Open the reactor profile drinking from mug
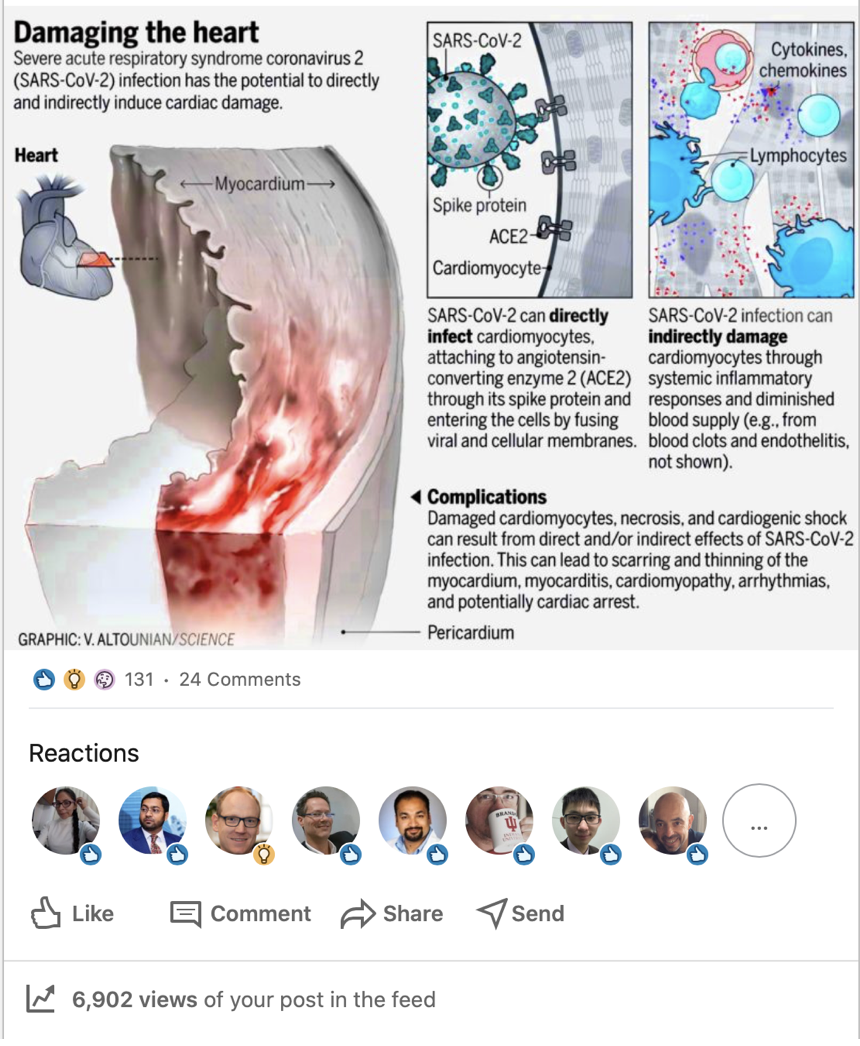The height and width of the screenshot is (1046, 860). coord(500,821)
